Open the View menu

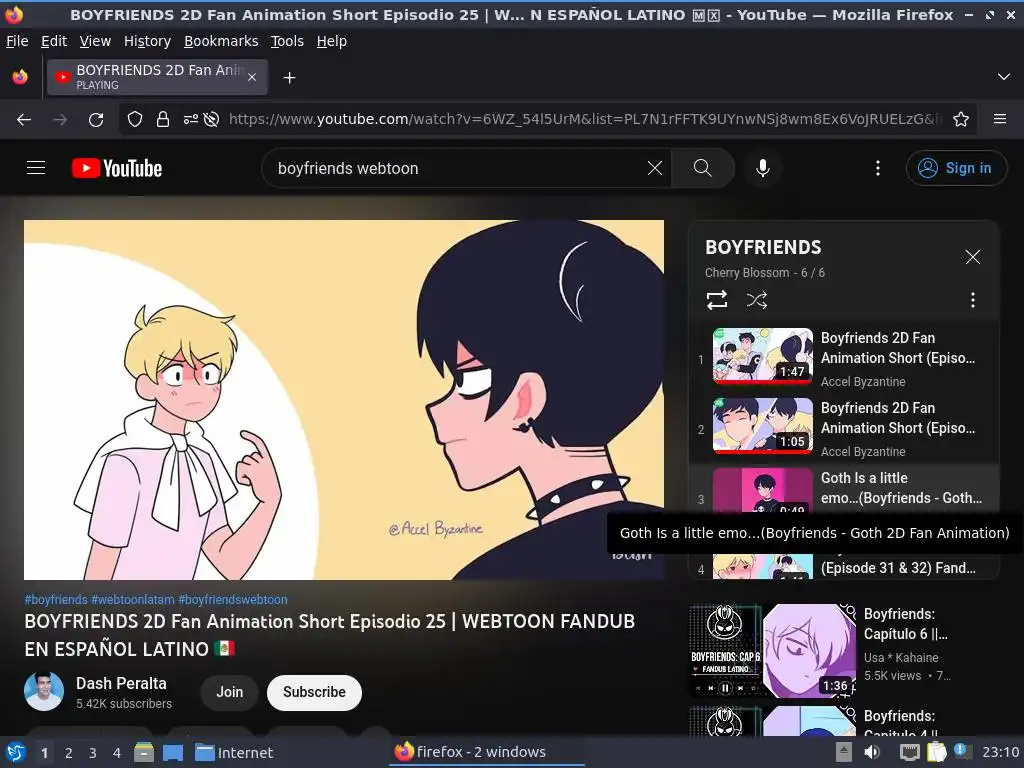point(95,41)
